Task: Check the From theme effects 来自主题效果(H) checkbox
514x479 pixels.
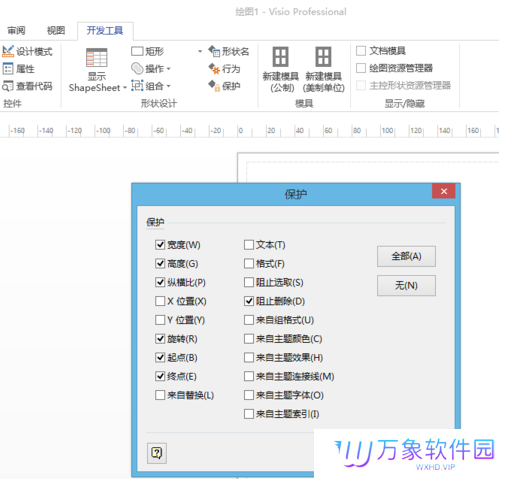Action: (249, 357)
